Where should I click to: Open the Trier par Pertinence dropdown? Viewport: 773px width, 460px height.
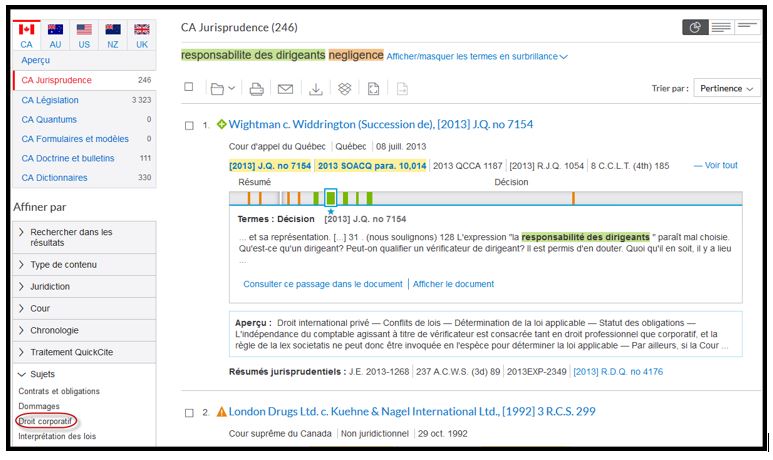click(x=727, y=88)
